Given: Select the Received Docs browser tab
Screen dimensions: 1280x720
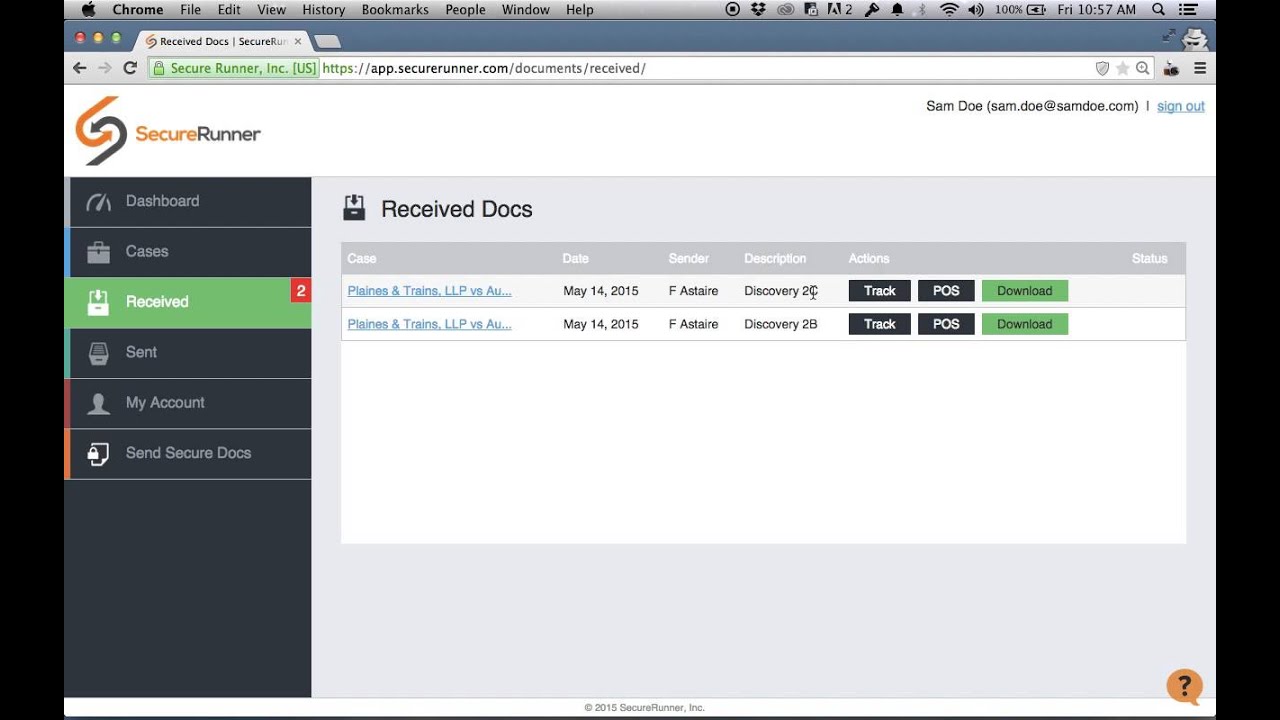Looking at the screenshot, I should (222, 41).
